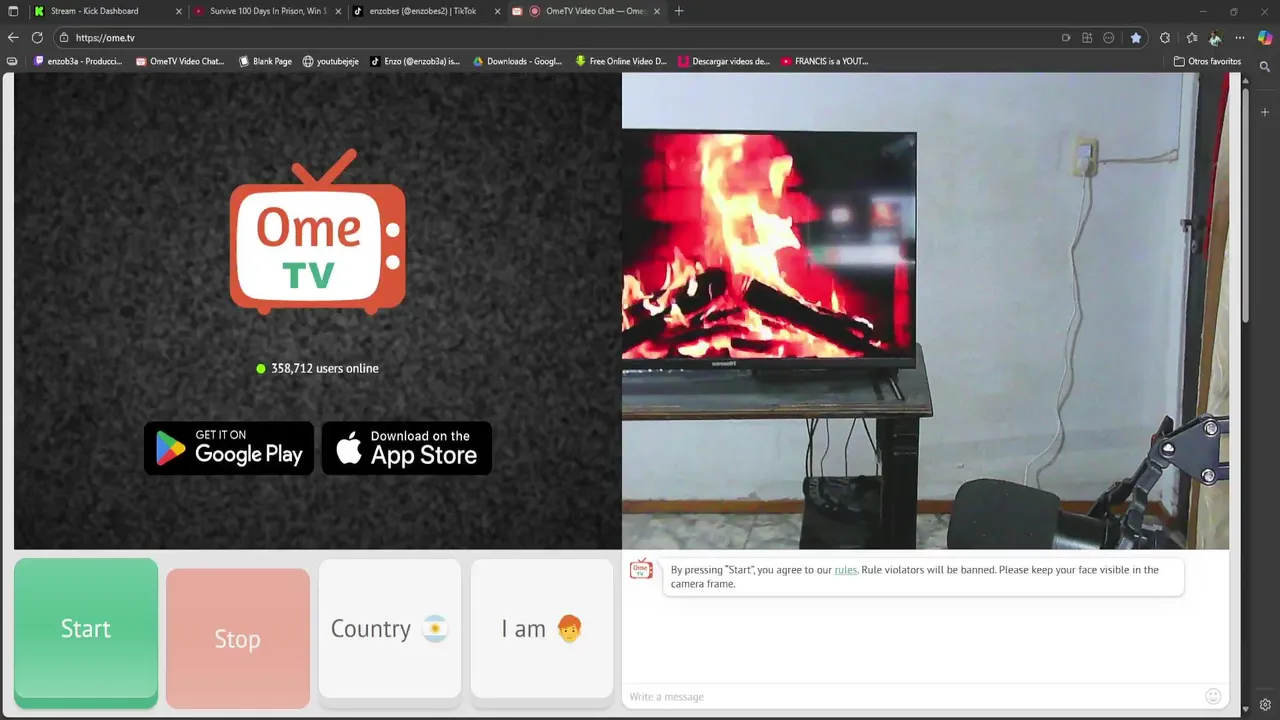Open the FRANCIS is a YOUT... bookmark
Viewport: 1280px width, 720px height.
click(825, 61)
